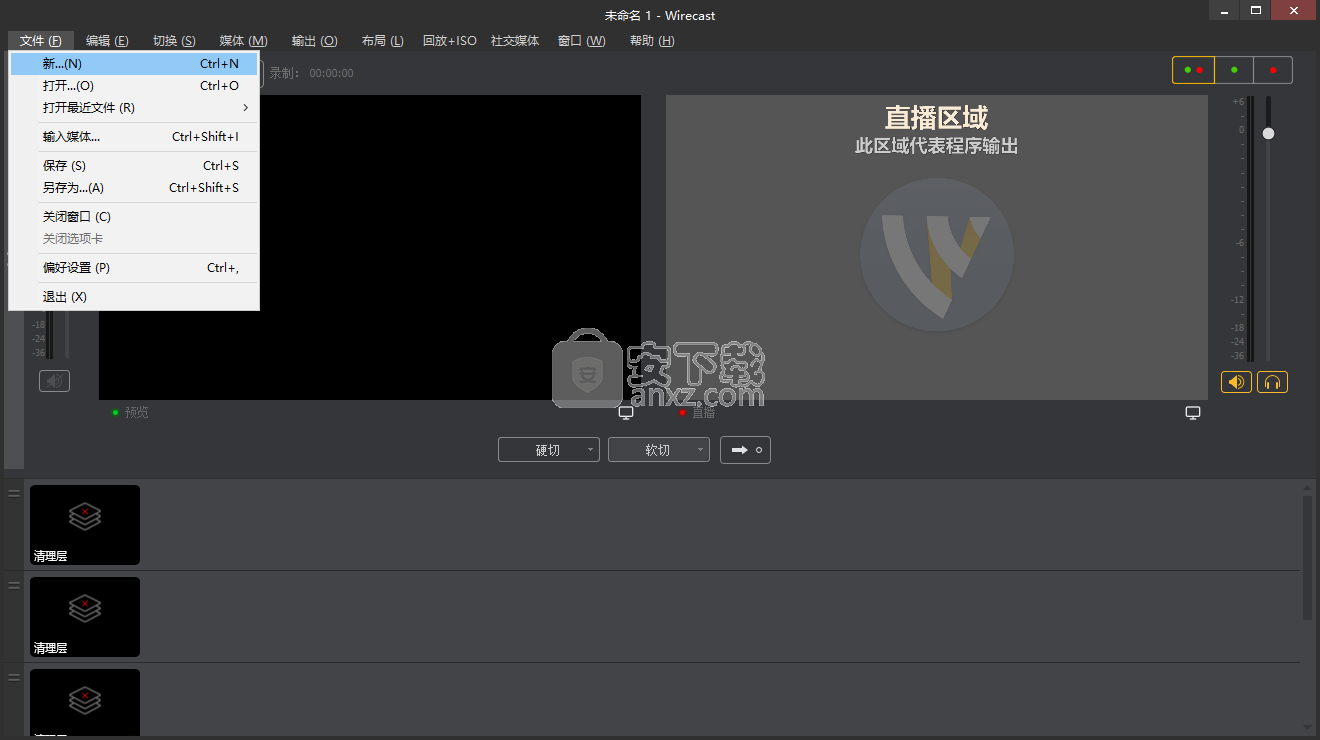Open the 硬切 transition dropdown arrow
The width and height of the screenshot is (1320, 740).
click(x=590, y=450)
